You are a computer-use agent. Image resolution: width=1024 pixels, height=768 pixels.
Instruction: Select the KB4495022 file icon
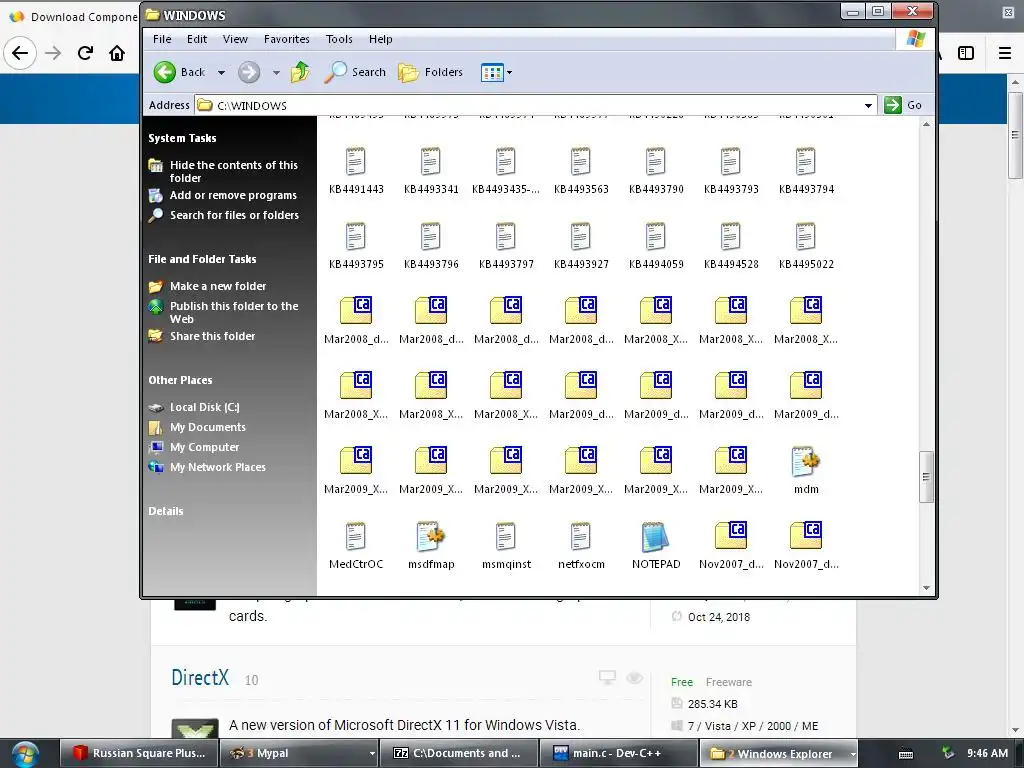807,237
